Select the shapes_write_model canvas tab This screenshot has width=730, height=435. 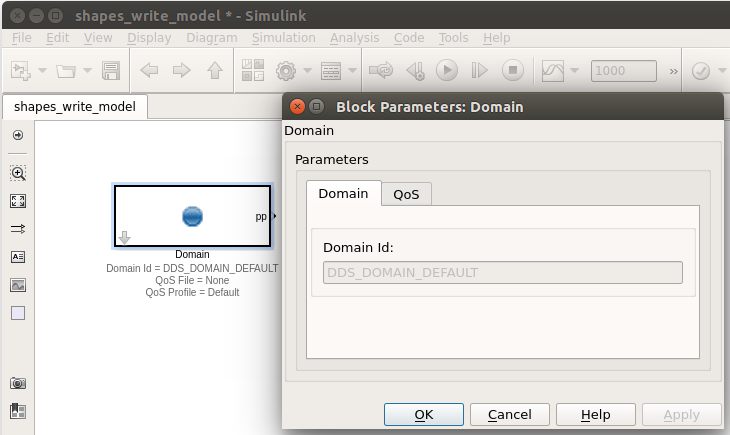pos(75,107)
